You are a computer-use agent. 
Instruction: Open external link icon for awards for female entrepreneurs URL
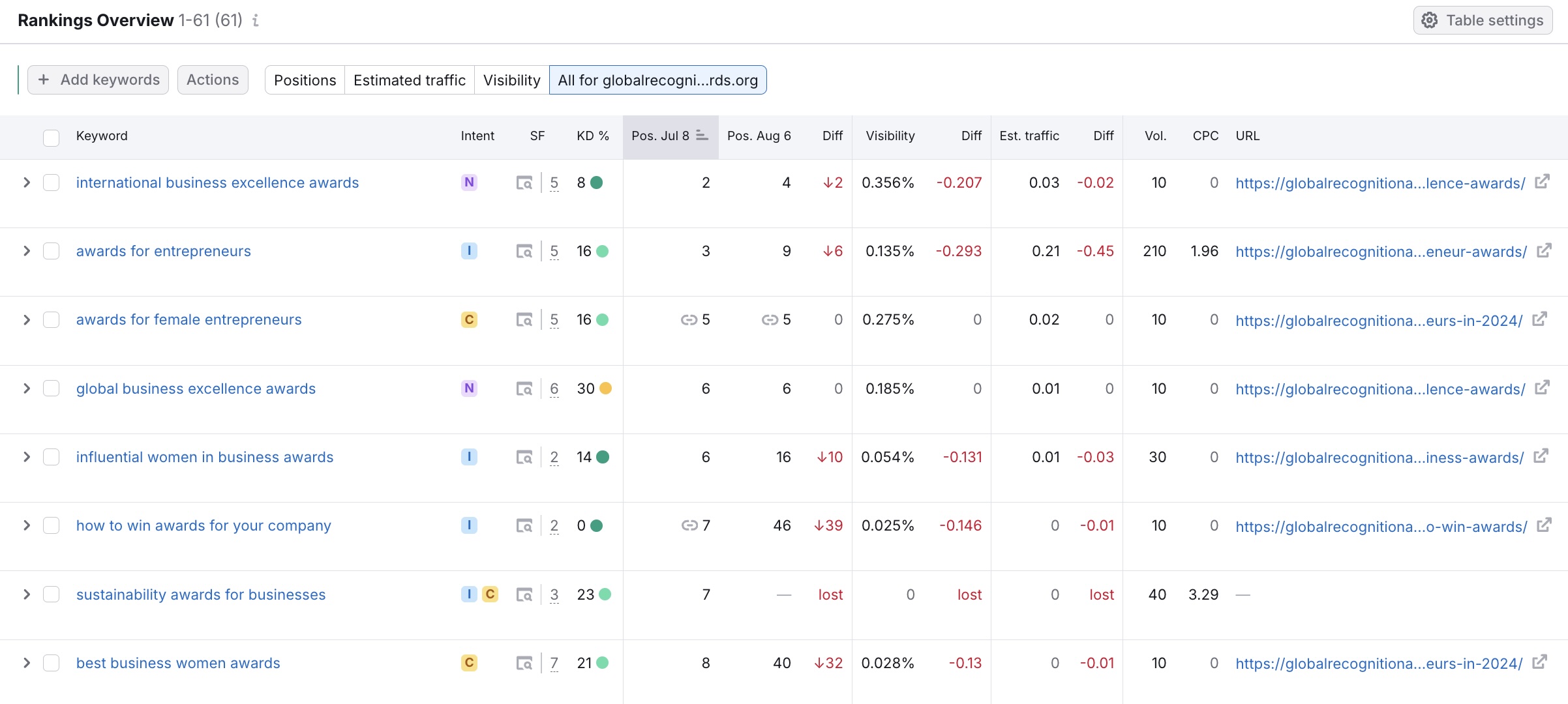pyautogui.click(x=1539, y=319)
